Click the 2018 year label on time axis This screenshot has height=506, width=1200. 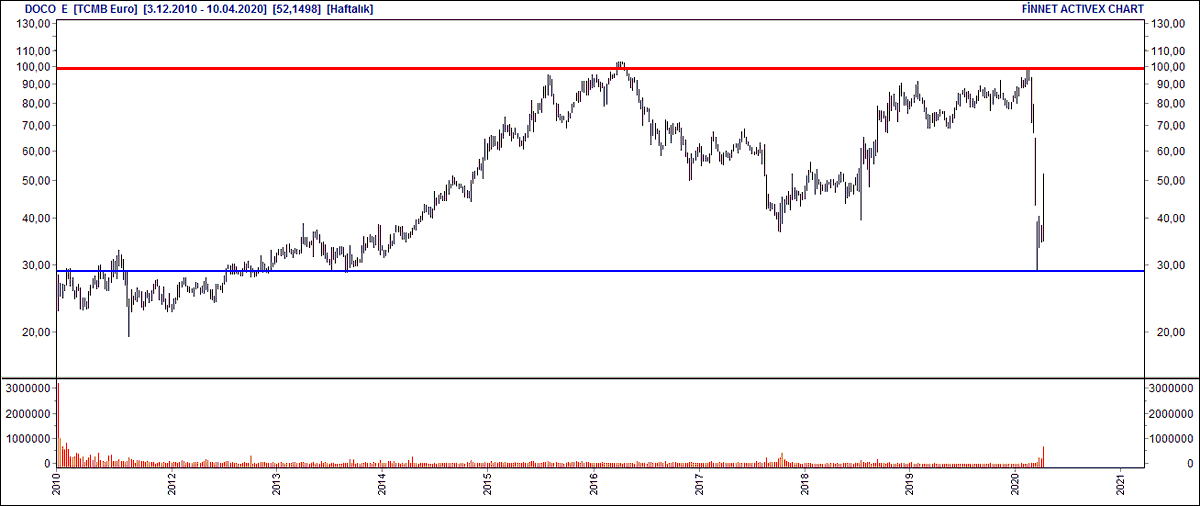tap(805, 485)
